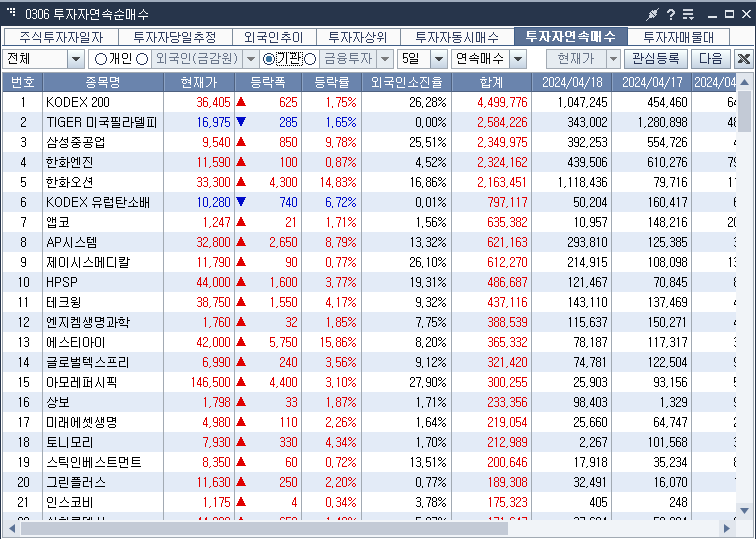Switch to 투자자당일추정 tab
The image size is (756, 539).
tap(175, 37)
